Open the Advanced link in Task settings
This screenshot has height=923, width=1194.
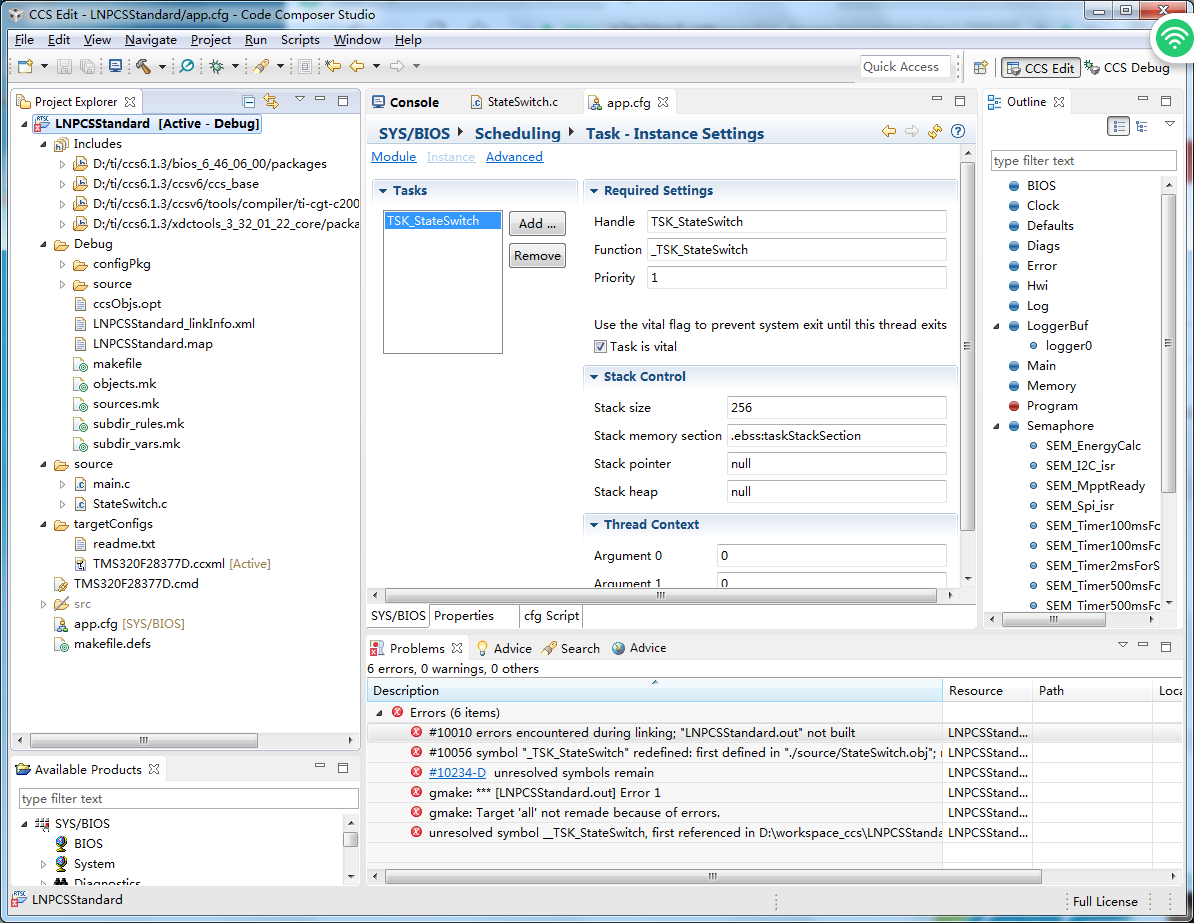[x=514, y=157]
